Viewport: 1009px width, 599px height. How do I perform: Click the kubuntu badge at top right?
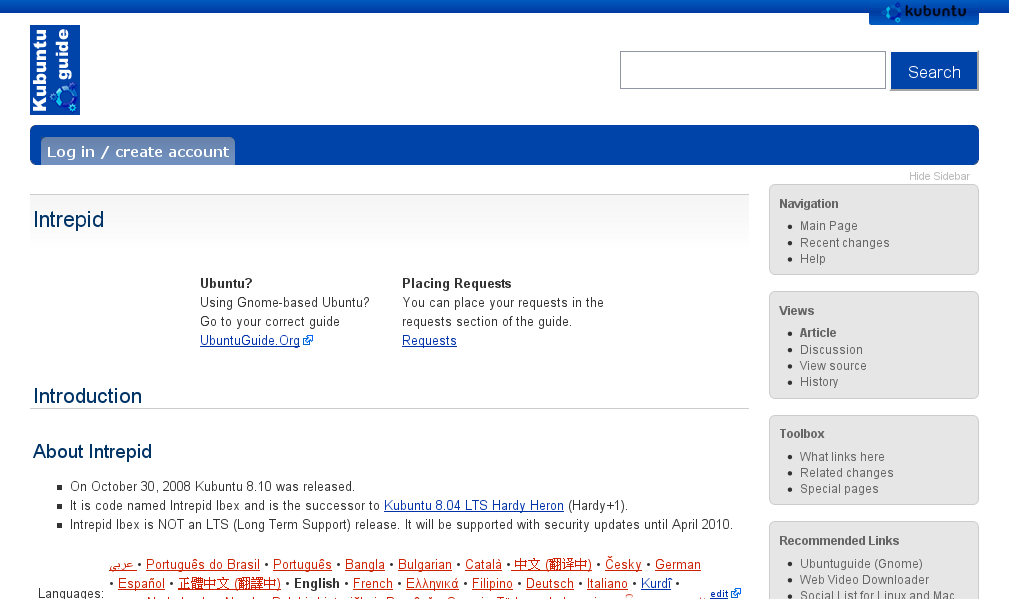tap(923, 12)
